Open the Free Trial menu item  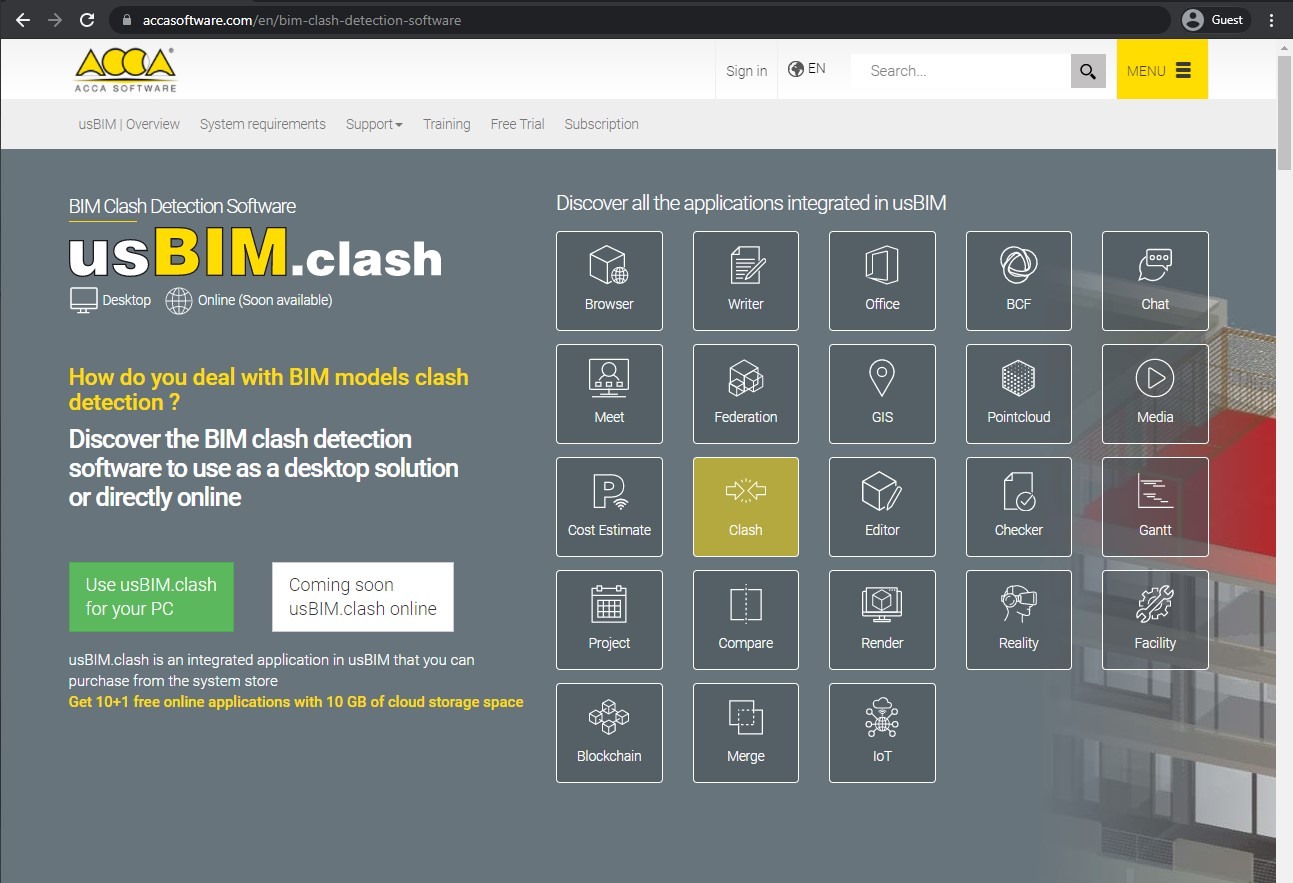point(517,124)
